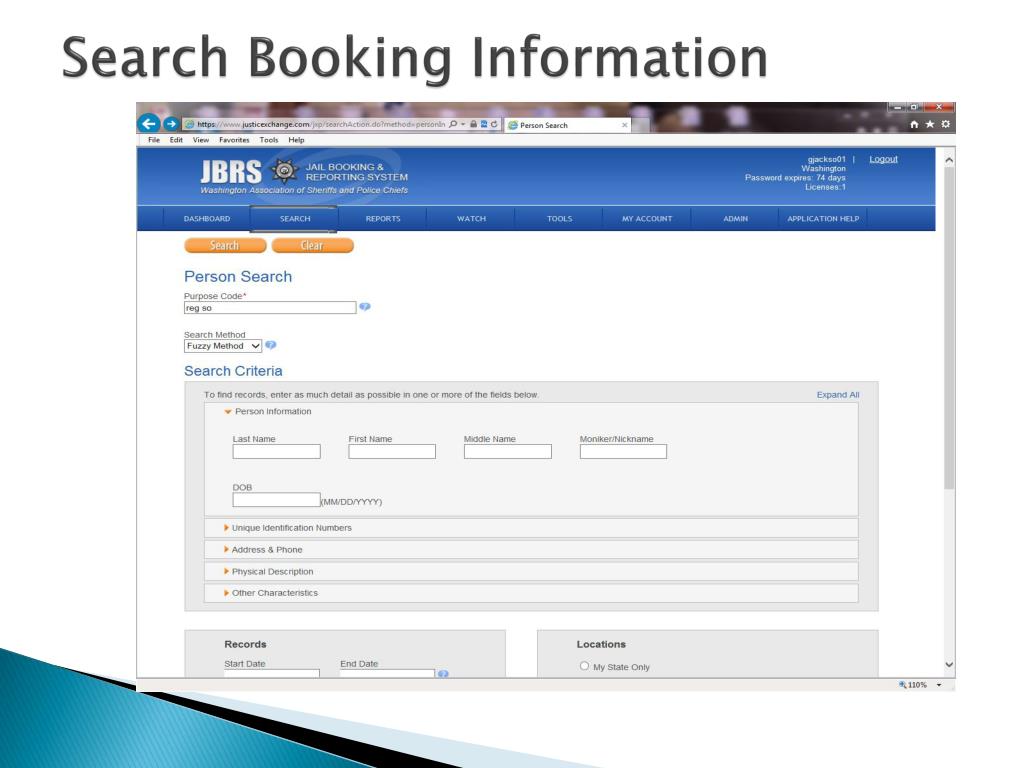This screenshot has height=768, width=1024.
Task: Click the DOB input field
Action: click(x=276, y=500)
